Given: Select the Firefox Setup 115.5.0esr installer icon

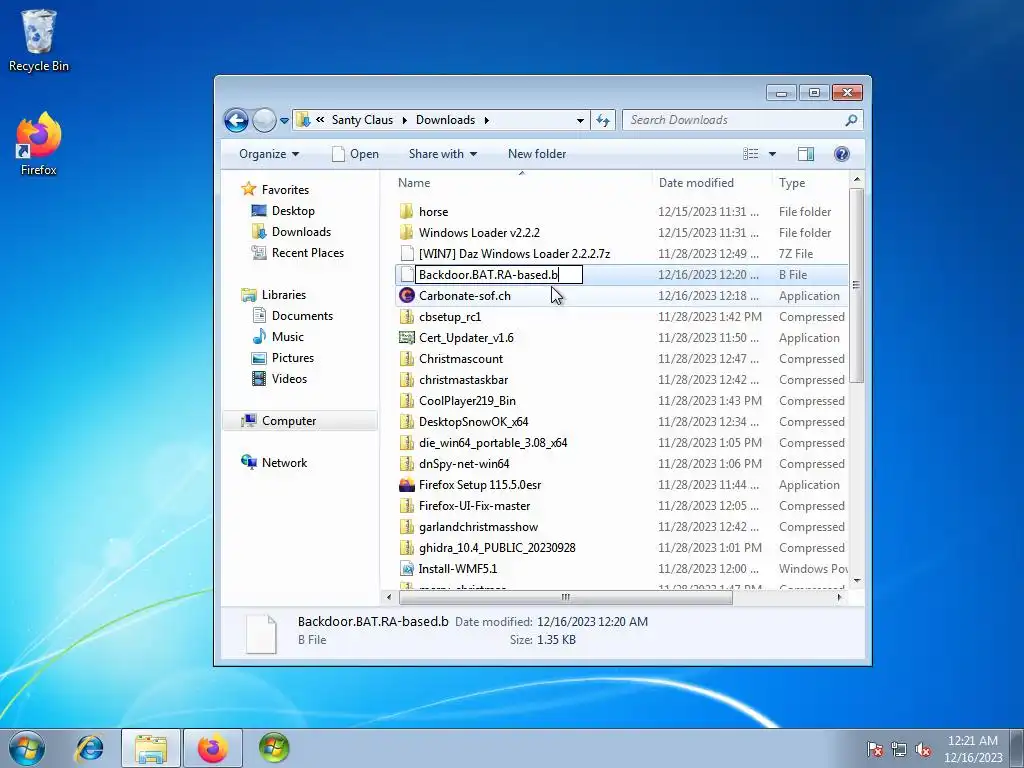Looking at the screenshot, I should [x=407, y=485].
